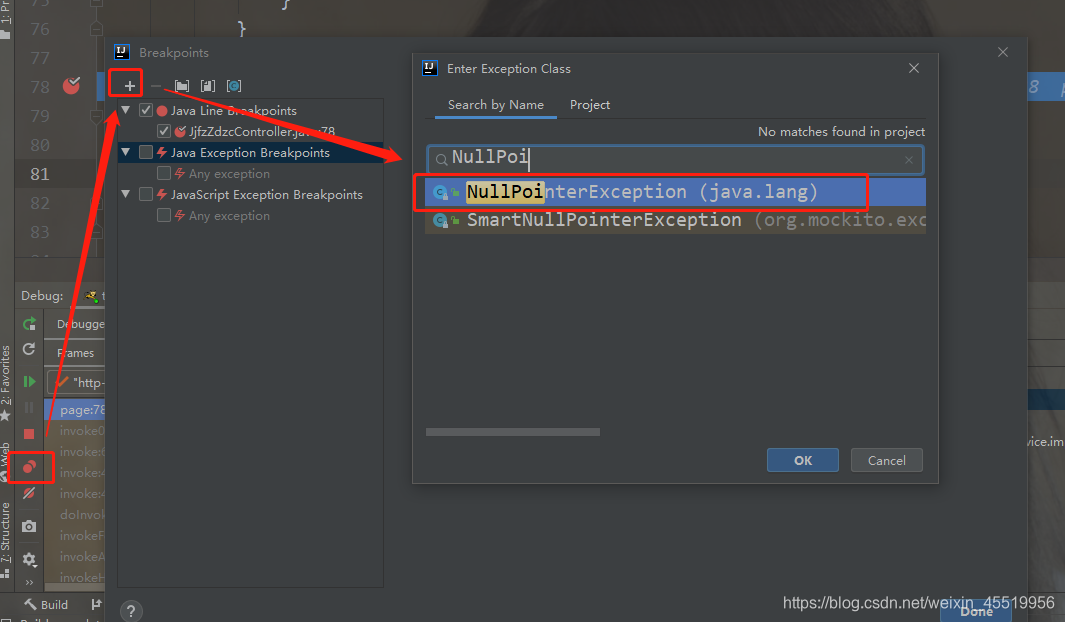This screenshot has width=1065, height=622.
Task: Confirm exception class with OK
Action: [803, 460]
